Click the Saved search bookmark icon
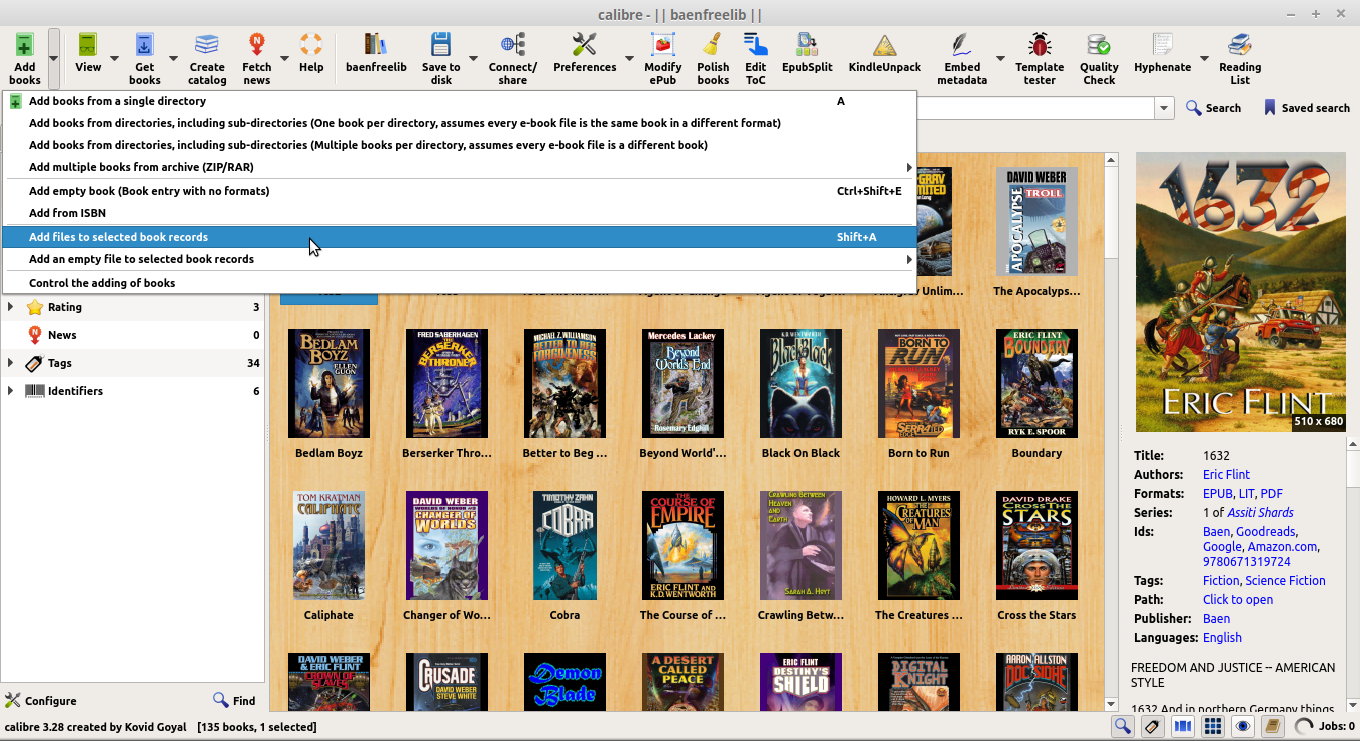 [1270, 108]
